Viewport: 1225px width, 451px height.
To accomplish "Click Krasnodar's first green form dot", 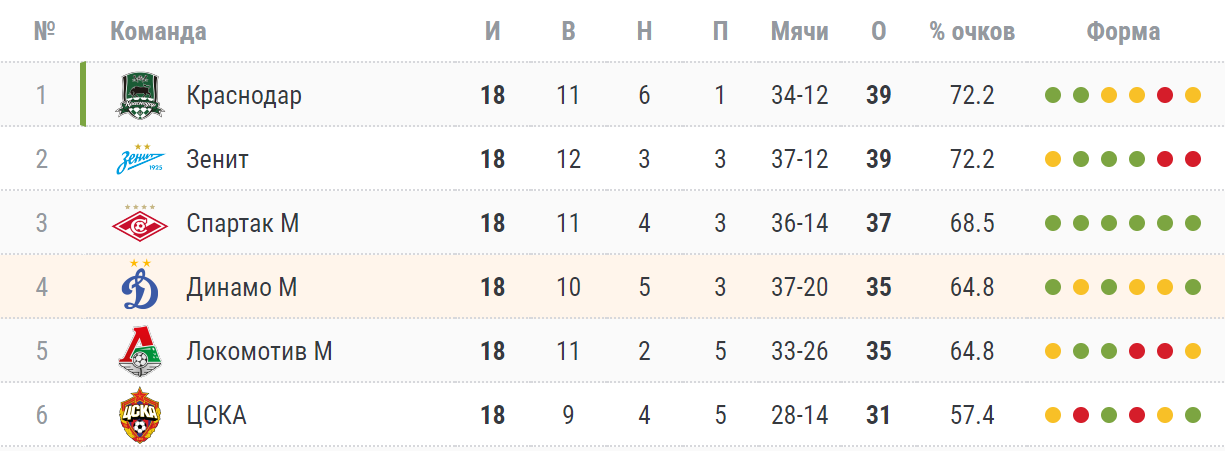I will coord(1052,96).
